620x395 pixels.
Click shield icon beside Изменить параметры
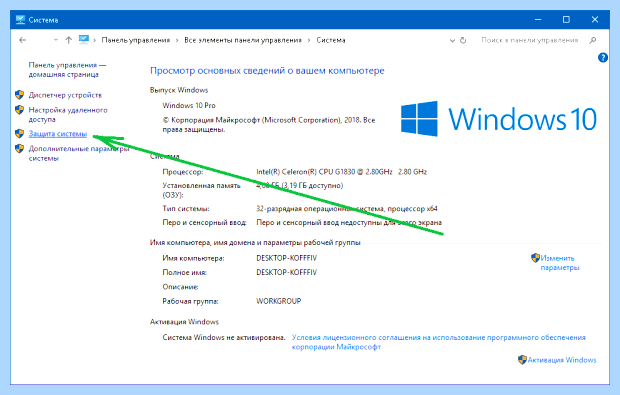click(x=535, y=258)
